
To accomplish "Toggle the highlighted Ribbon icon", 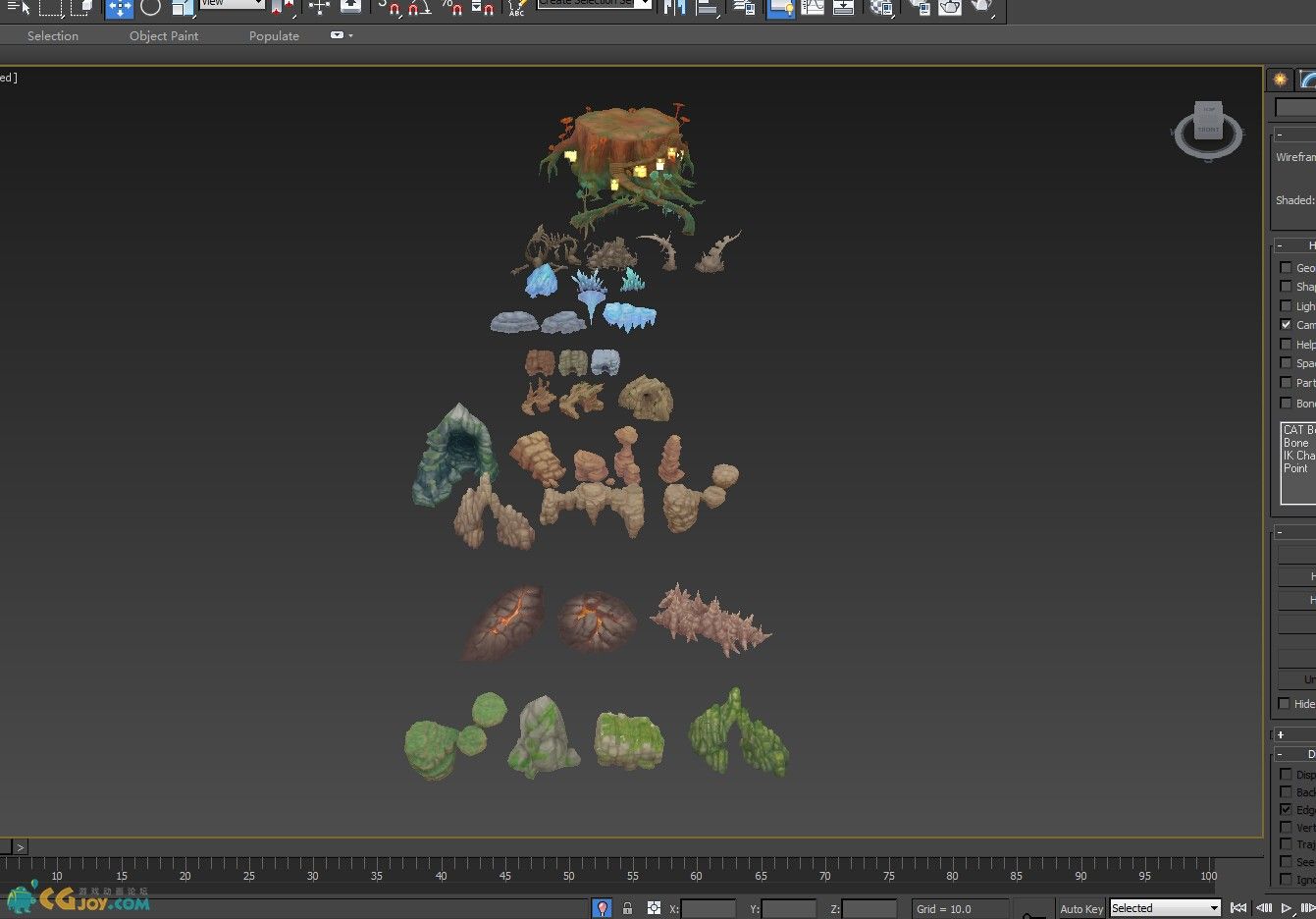I will (781, 8).
